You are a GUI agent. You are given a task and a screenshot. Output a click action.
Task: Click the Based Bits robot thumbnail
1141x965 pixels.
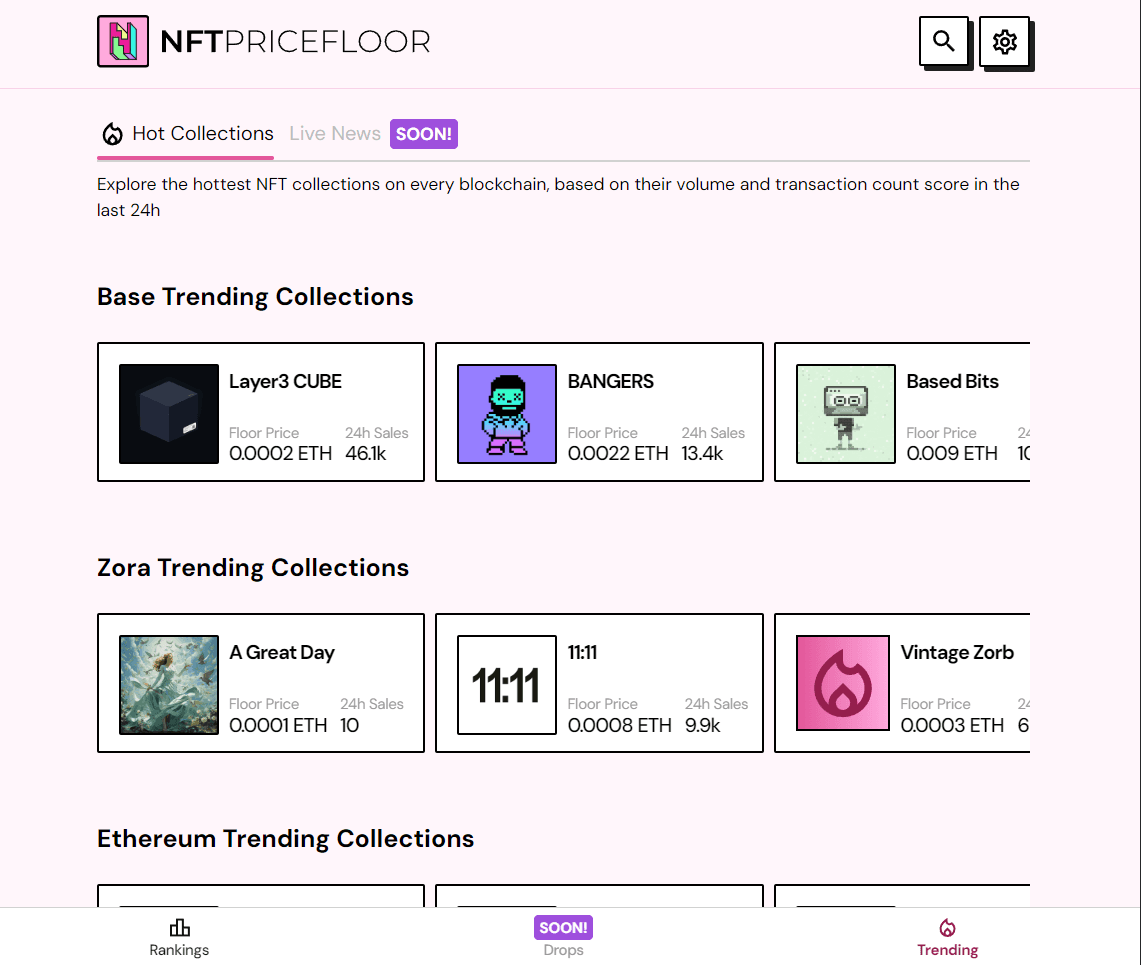point(845,413)
